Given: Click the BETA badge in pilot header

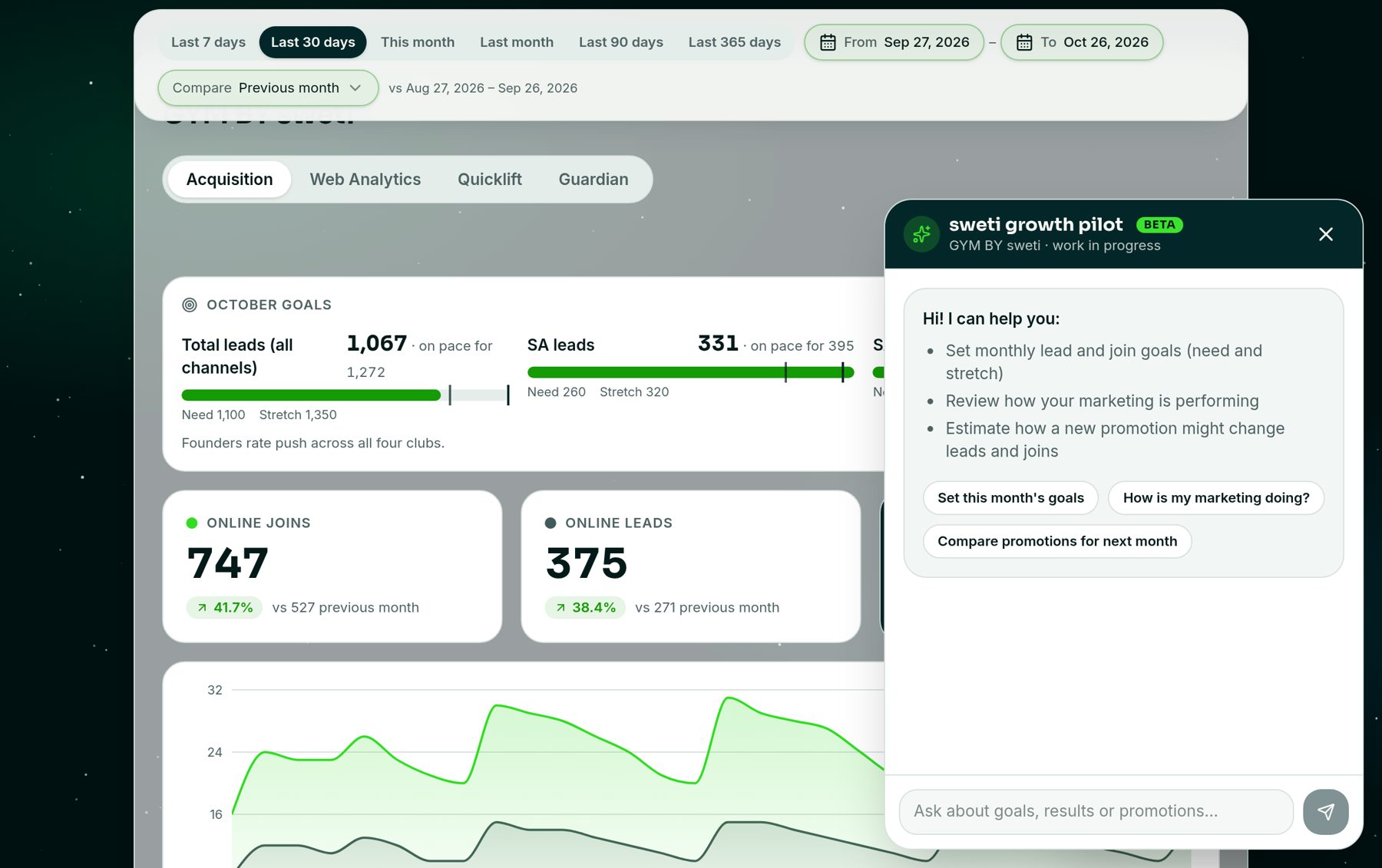Looking at the screenshot, I should [x=1159, y=225].
